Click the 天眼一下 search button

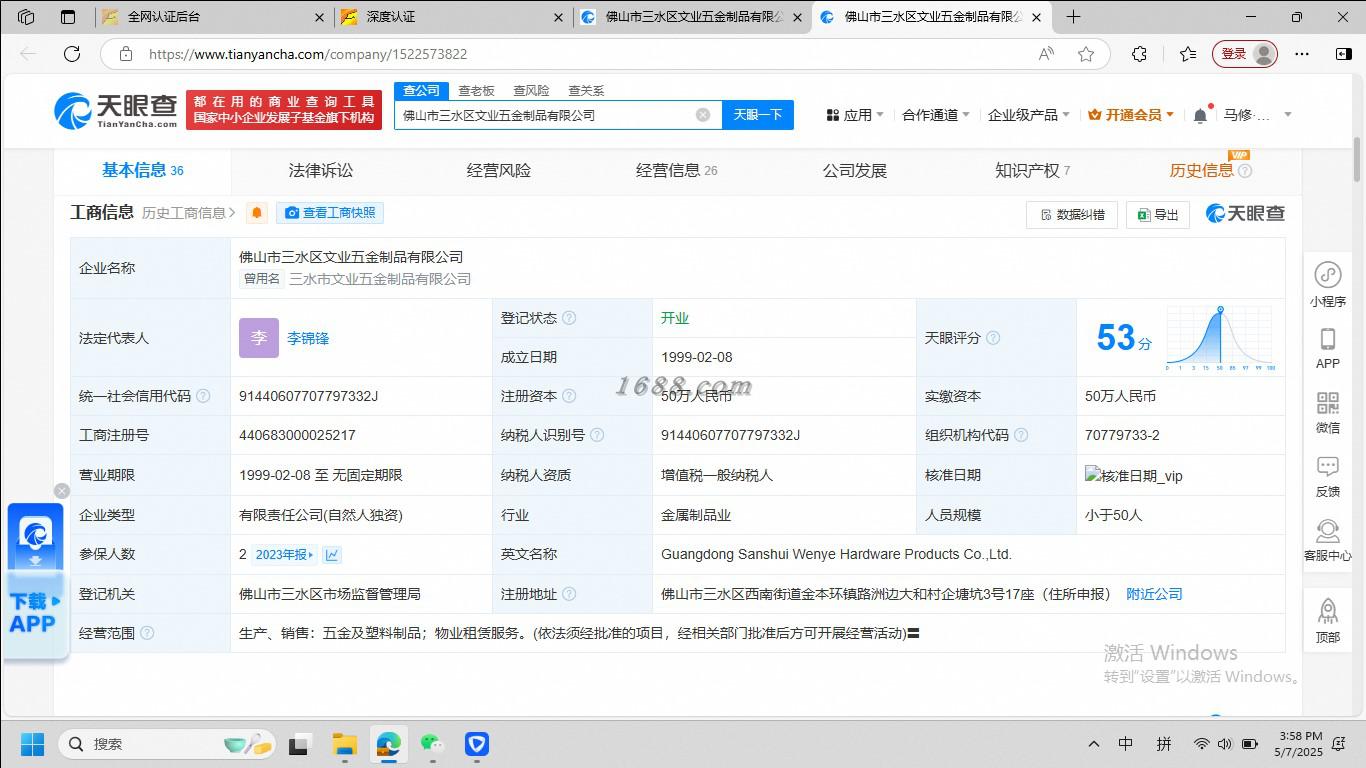(x=758, y=115)
